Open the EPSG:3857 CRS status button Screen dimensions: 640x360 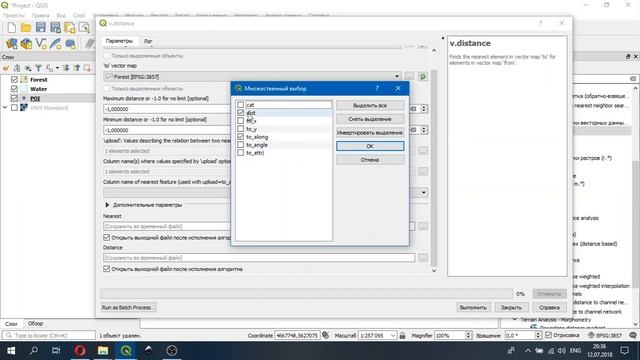(x=605, y=335)
